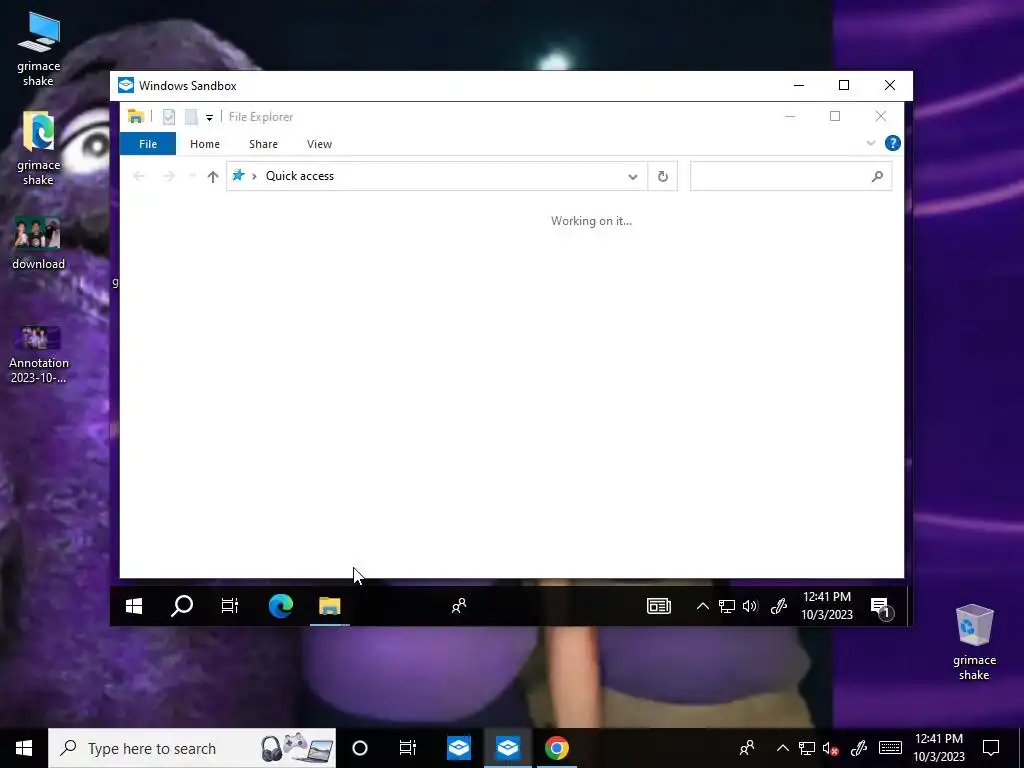
Task: Select the grimace shake computer desktop icon
Action: point(39,50)
